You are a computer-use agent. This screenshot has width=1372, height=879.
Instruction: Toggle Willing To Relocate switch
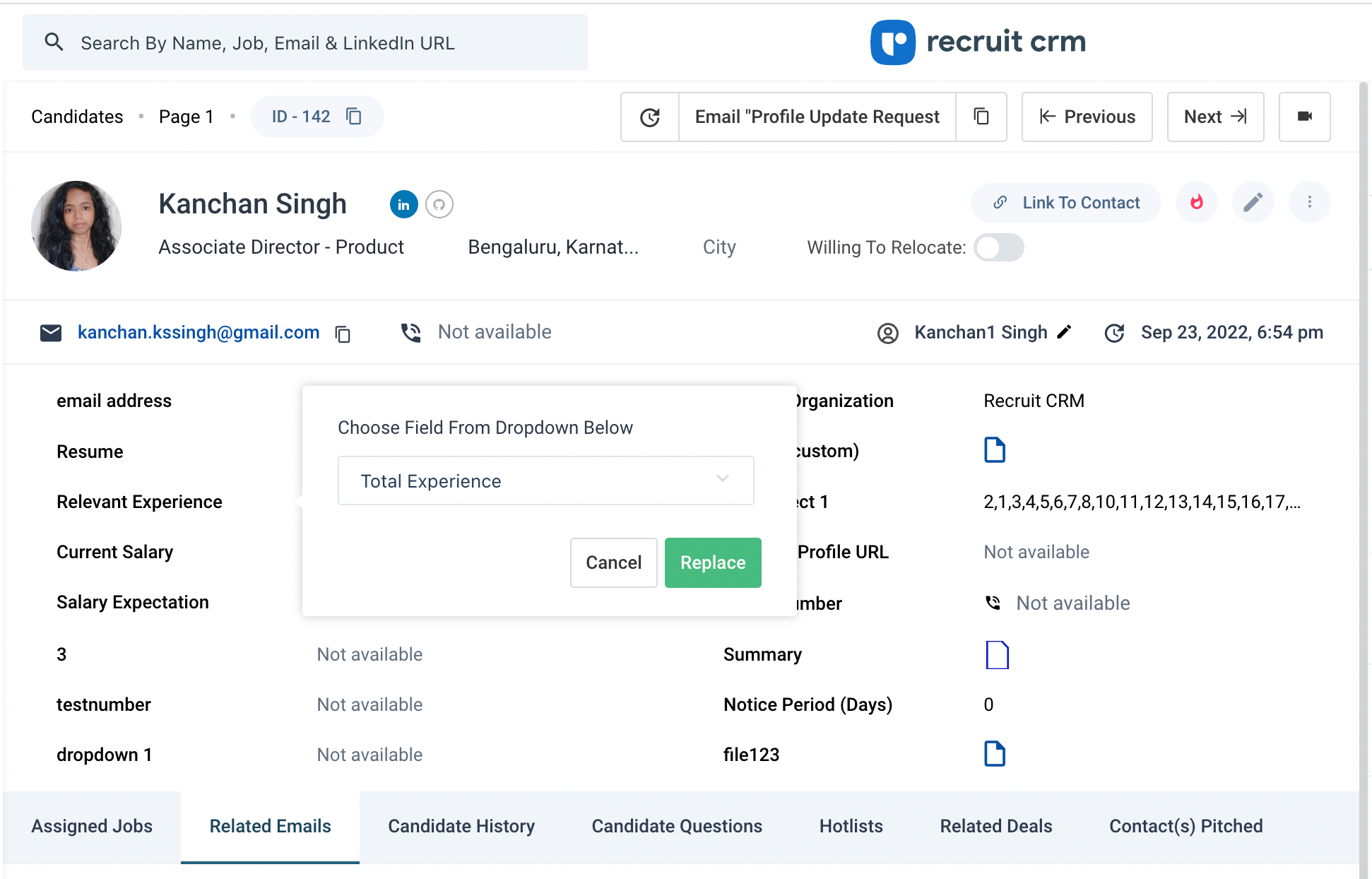[999, 247]
